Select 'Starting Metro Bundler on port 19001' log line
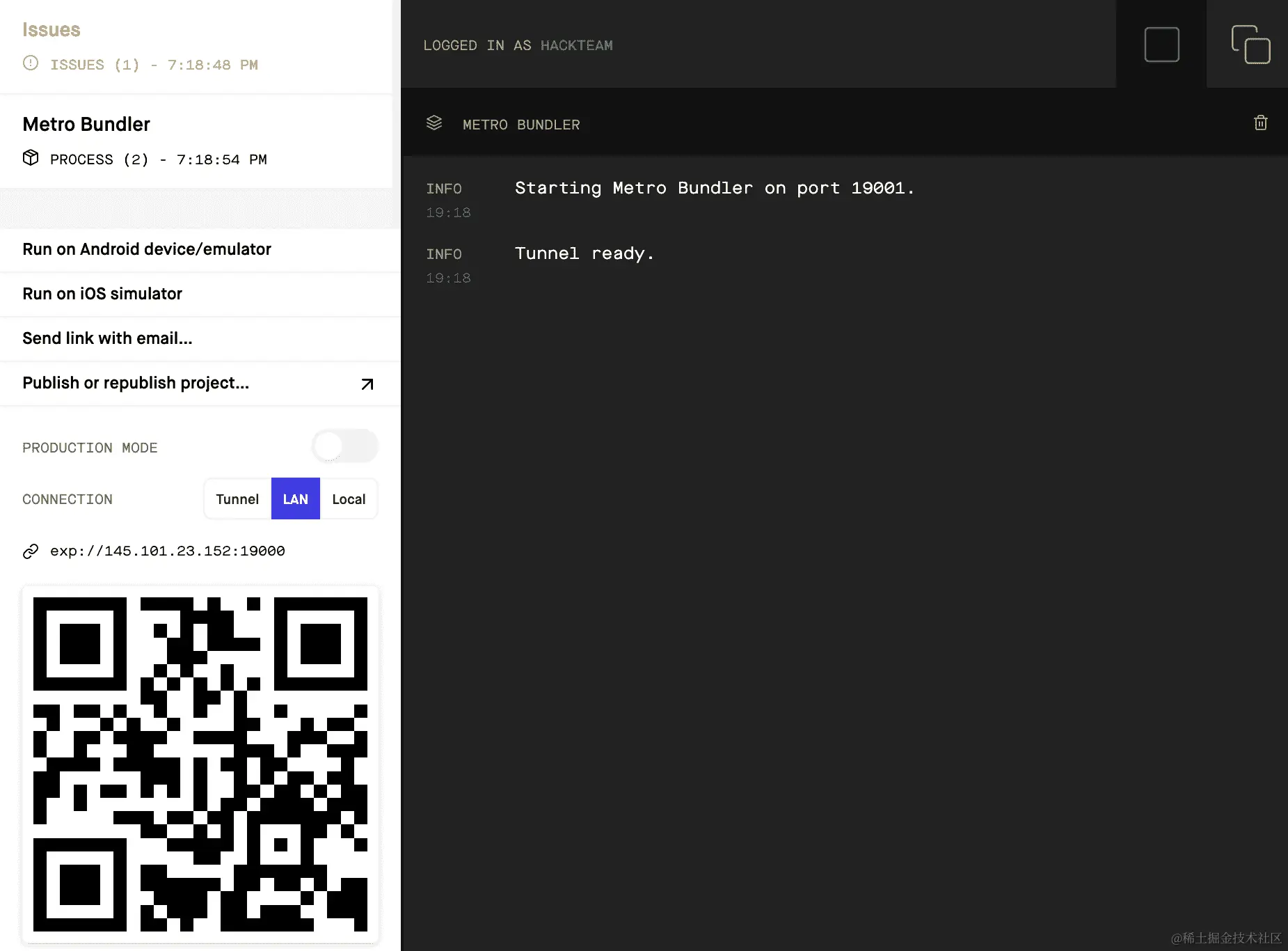Viewport: 1288px width, 951px height. 715,188
